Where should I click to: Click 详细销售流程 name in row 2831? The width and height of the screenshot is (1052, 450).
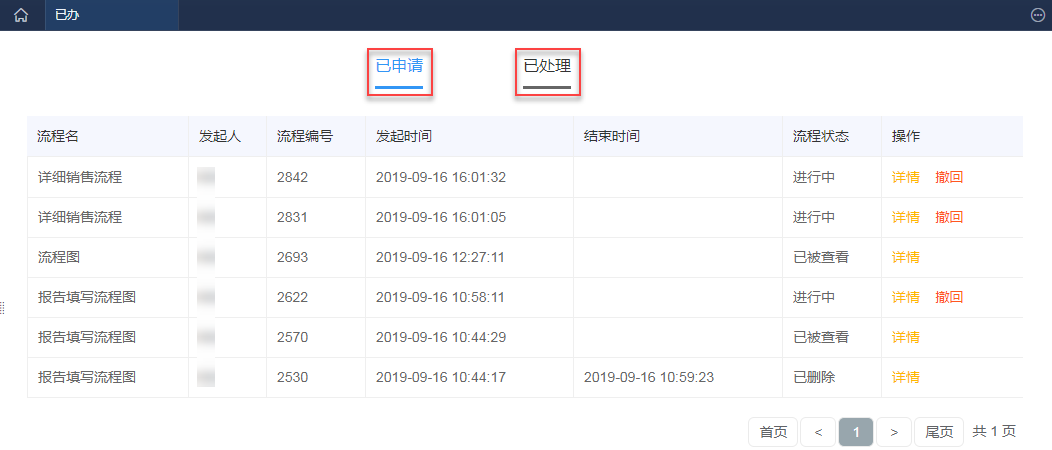point(80,217)
